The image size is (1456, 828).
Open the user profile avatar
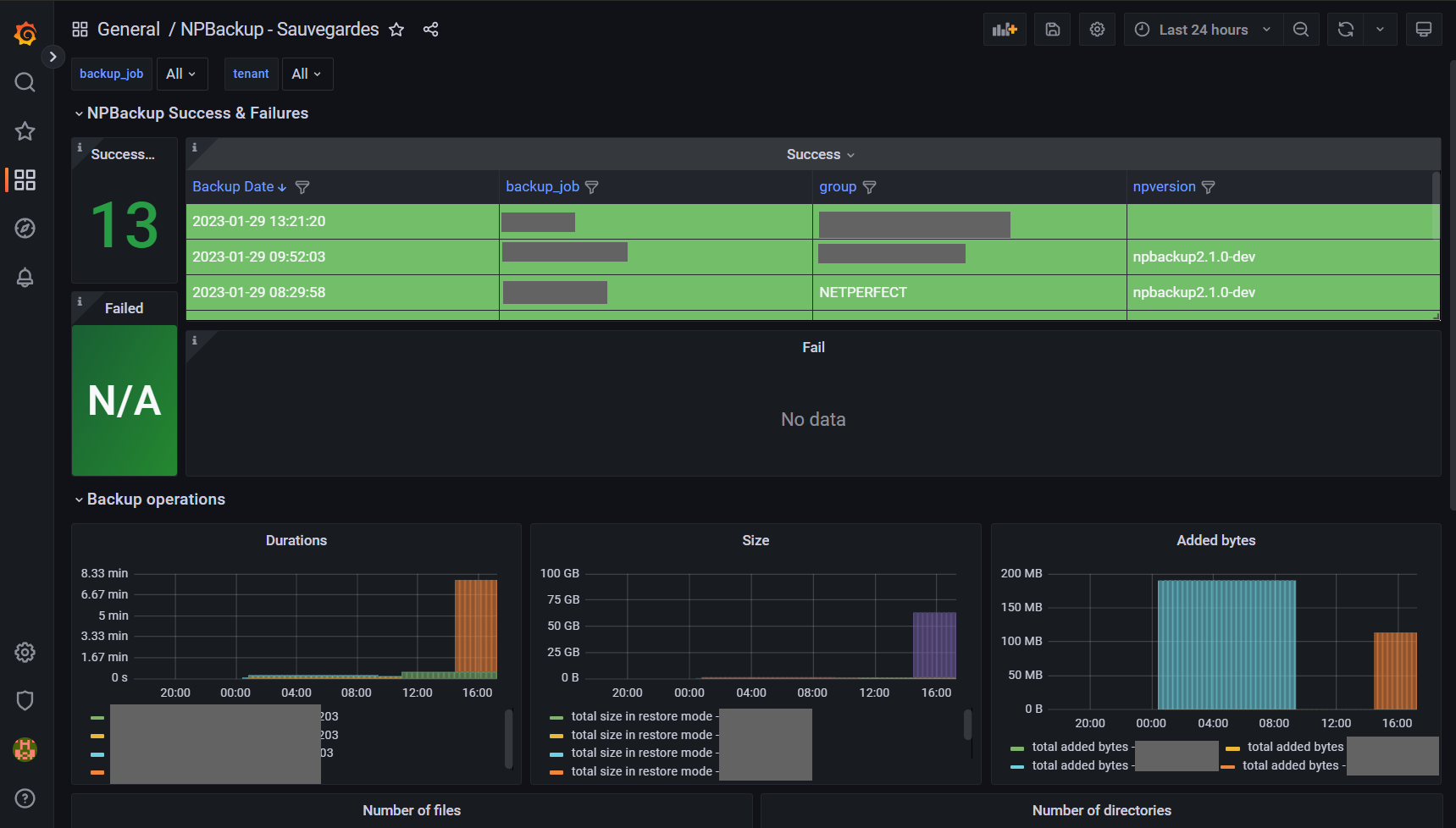click(25, 749)
